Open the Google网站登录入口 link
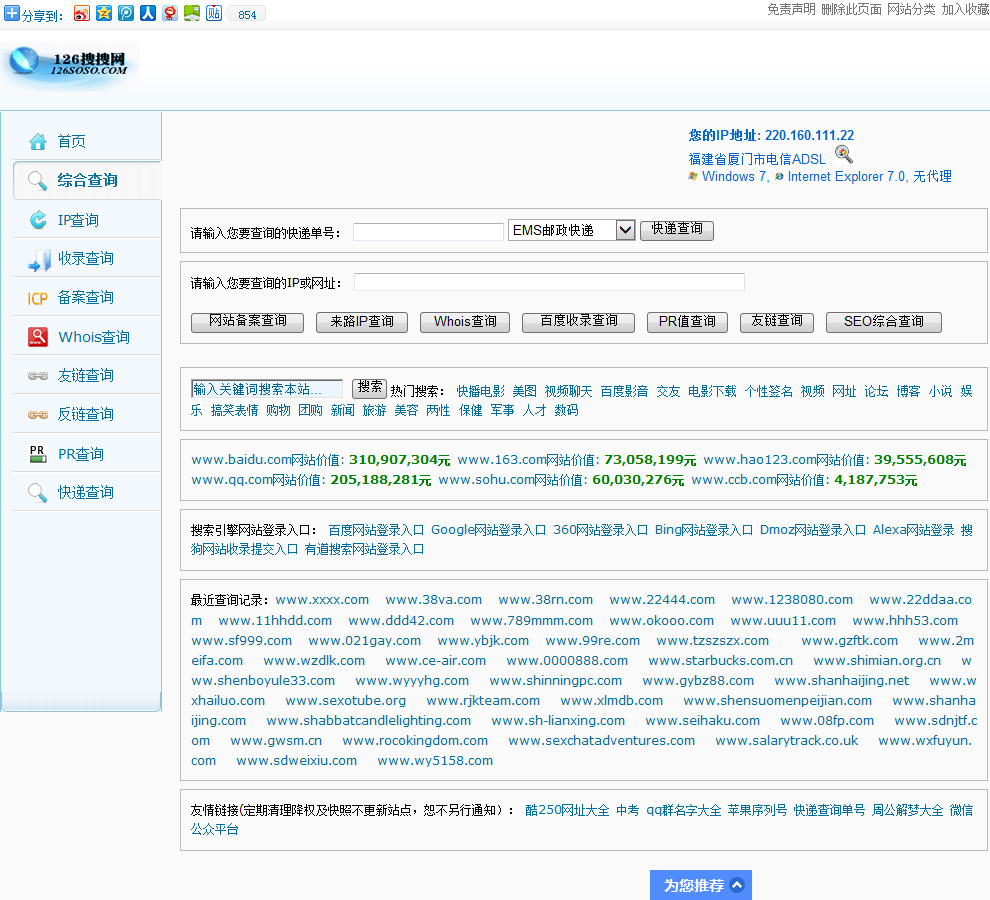The width and height of the screenshot is (990, 900). (x=489, y=530)
